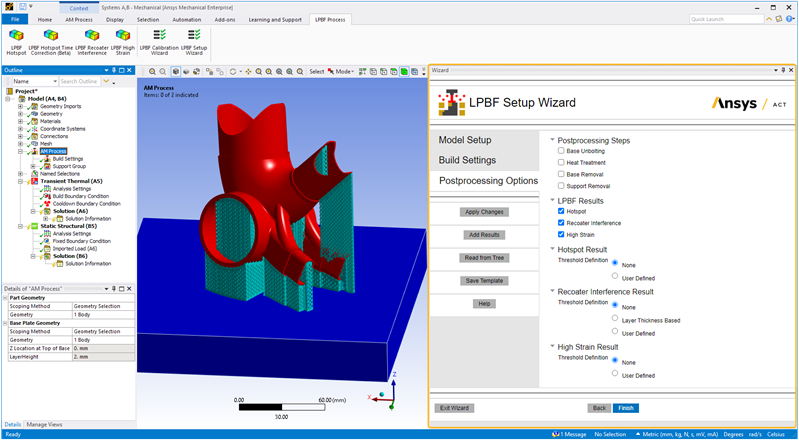Open LPBF Hotspot Time Correction (Beta)
The height and width of the screenshot is (440, 799).
(x=50, y=42)
